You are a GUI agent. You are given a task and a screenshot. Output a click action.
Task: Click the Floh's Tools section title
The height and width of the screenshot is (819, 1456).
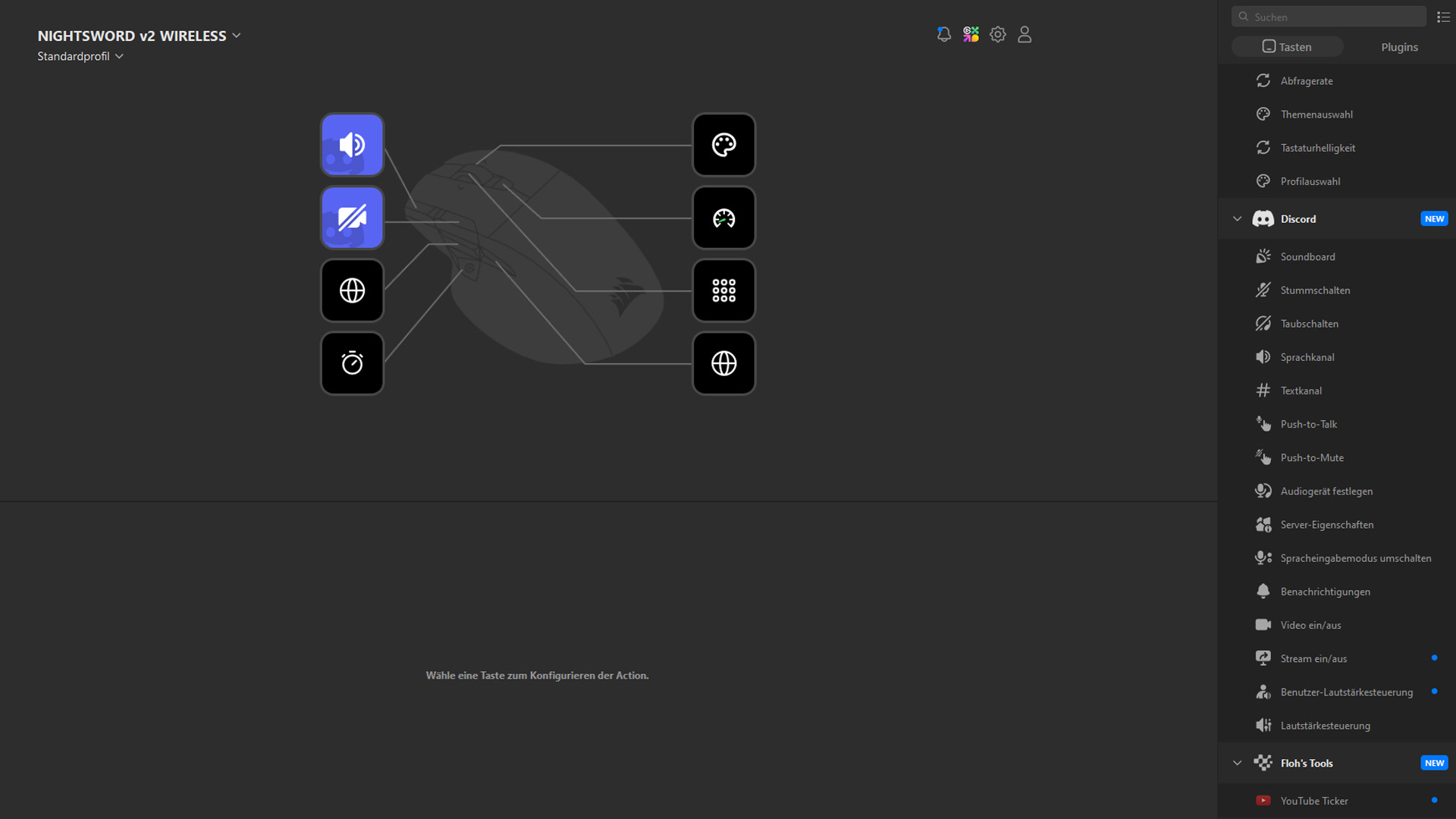click(x=1307, y=763)
